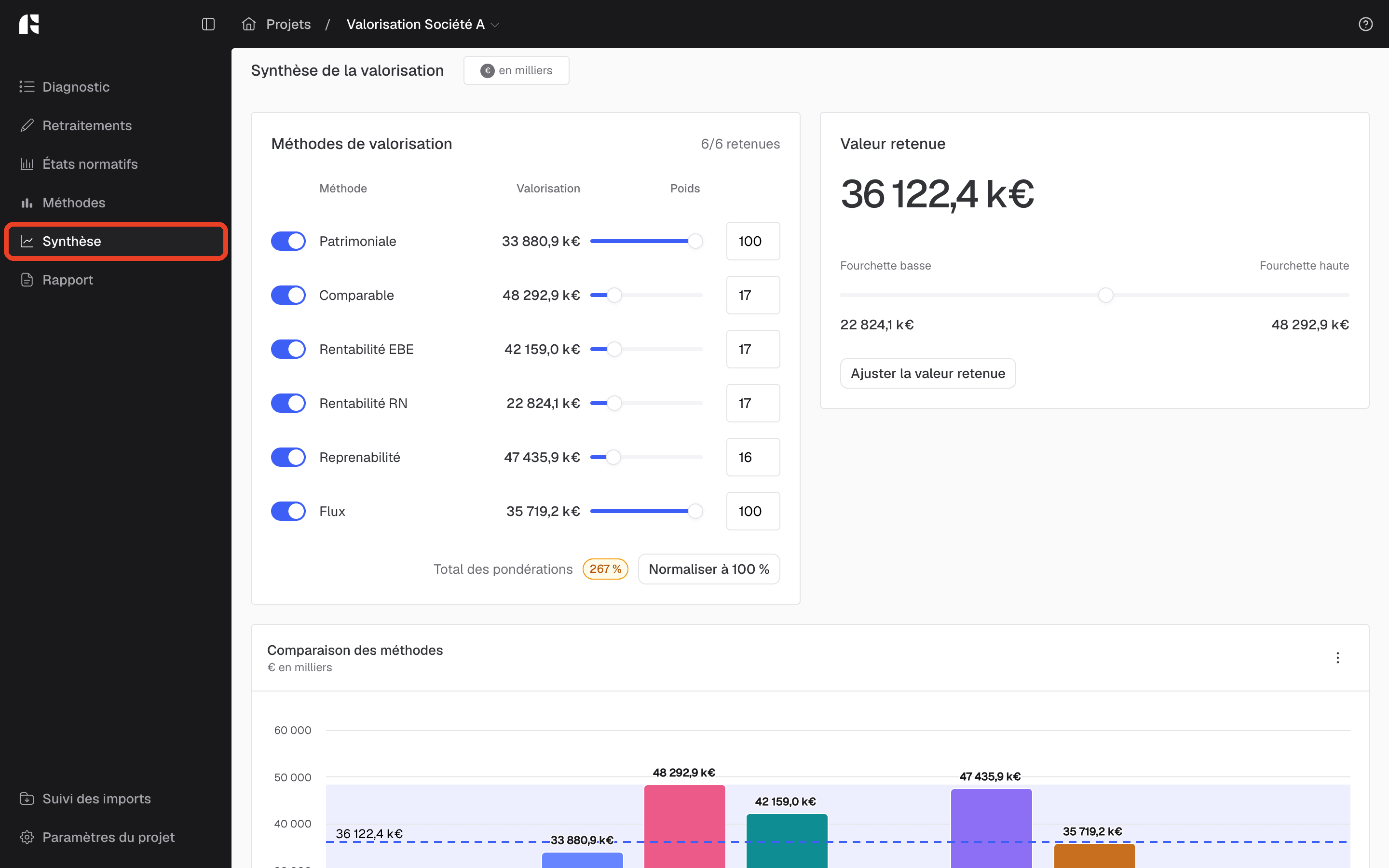Open États normatifs
The image size is (1389, 868).
116,163
